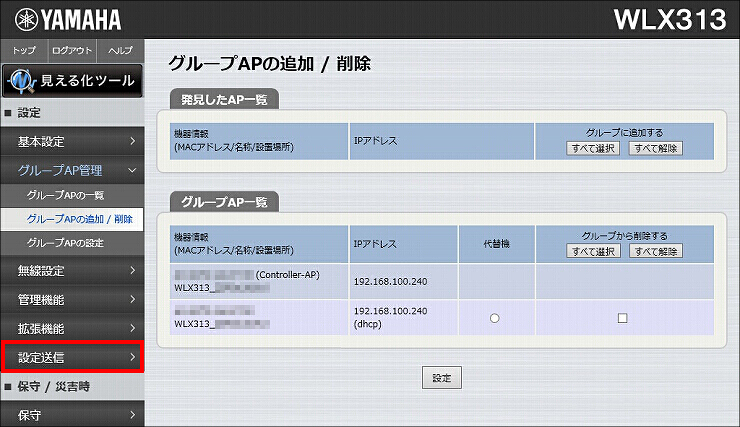Image resolution: width=740 pixels, height=427 pixels.
Task: Click the (Controller-AP) device info text
Action: 287,275
